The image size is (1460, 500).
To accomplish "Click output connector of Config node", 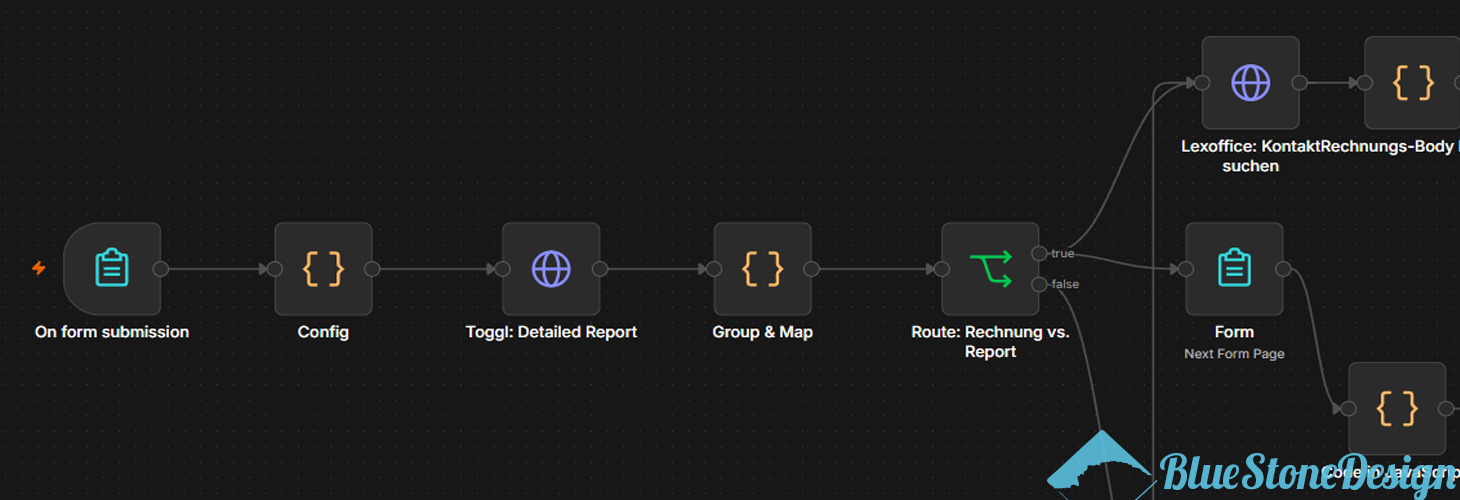I will (x=372, y=269).
